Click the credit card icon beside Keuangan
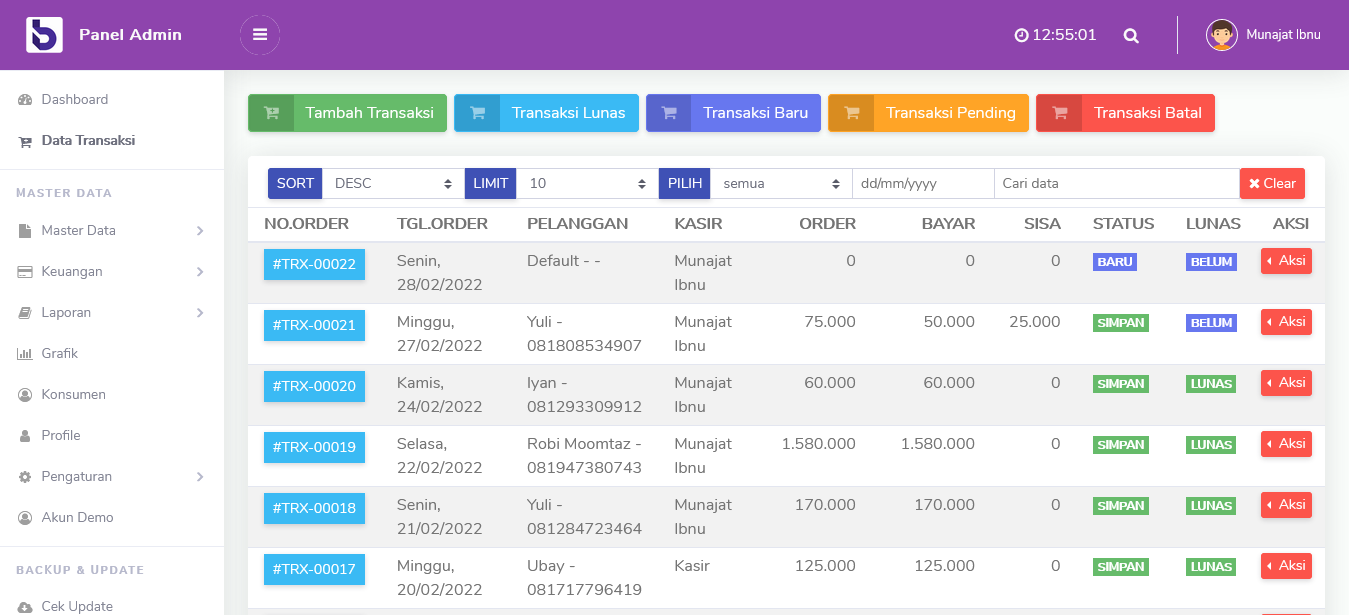The height and width of the screenshot is (615, 1349). click(25, 272)
